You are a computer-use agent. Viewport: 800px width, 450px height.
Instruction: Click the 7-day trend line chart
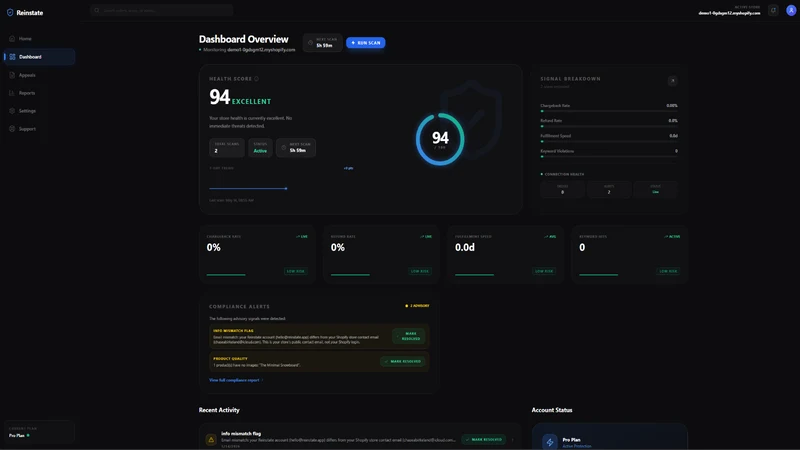click(248, 188)
